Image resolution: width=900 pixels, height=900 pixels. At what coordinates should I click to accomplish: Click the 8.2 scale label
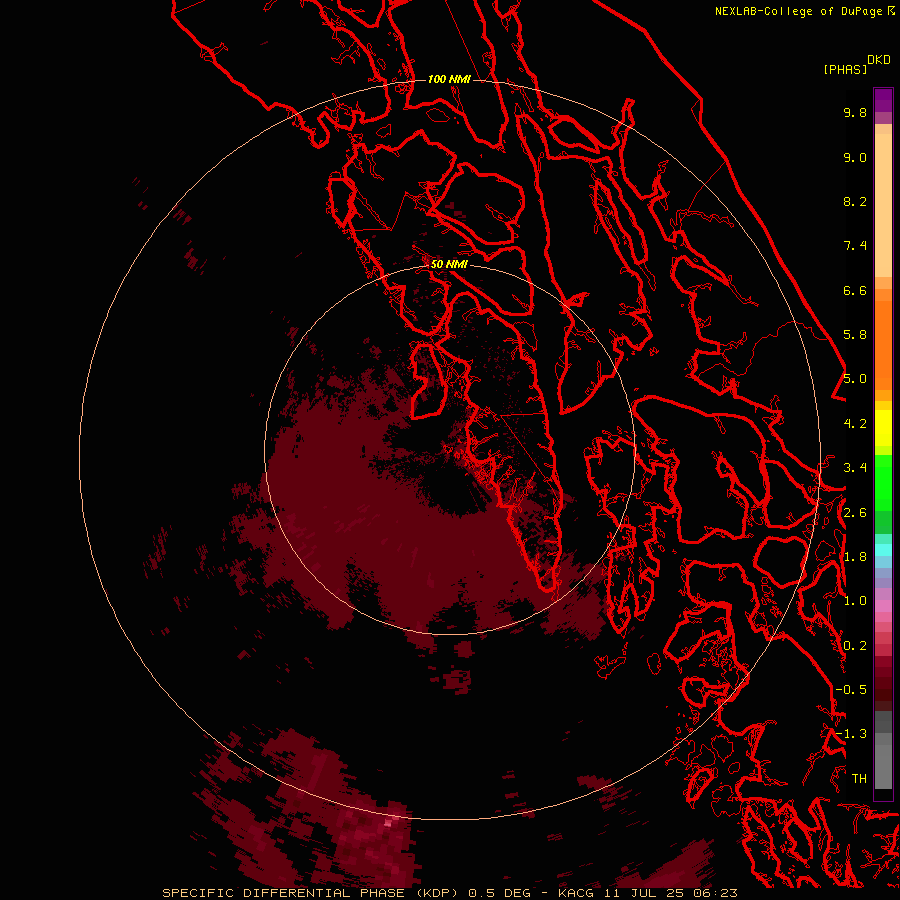click(x=855, y=201)
